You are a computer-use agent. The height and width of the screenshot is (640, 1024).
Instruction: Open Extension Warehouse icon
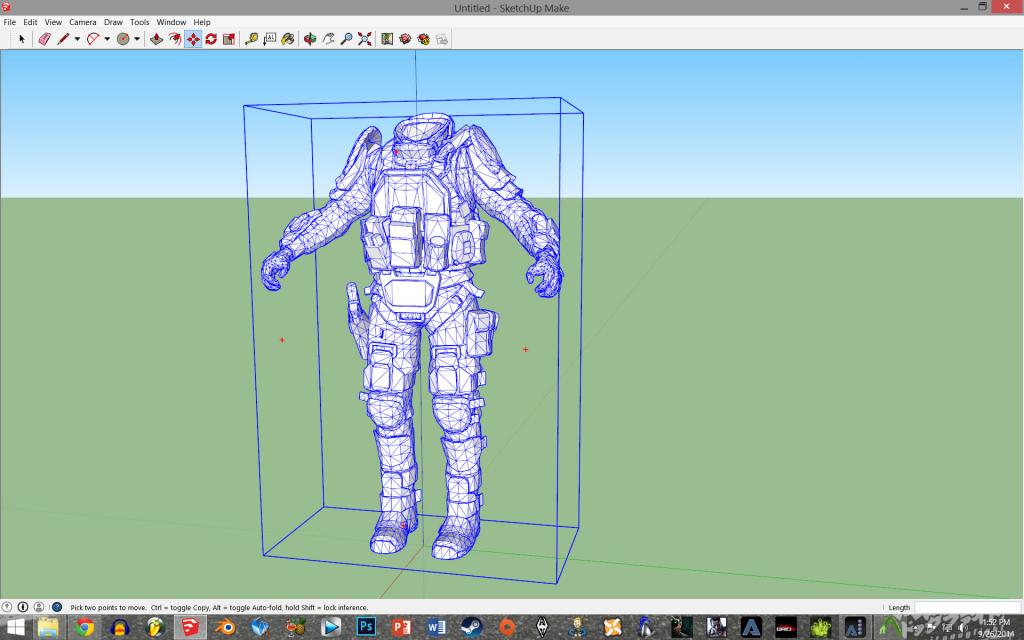(423, 39)
